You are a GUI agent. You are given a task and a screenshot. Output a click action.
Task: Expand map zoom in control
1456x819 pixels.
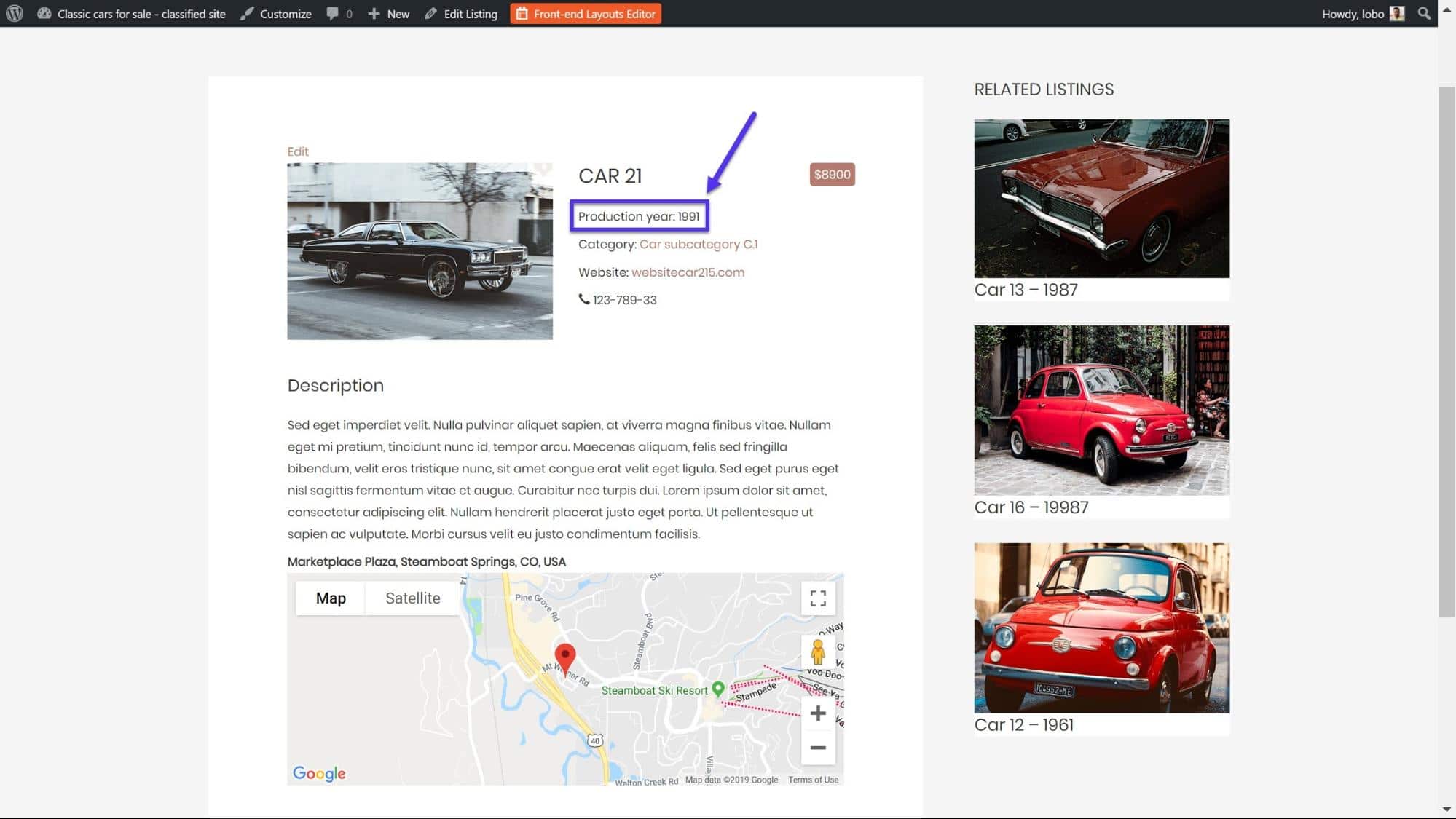pyautogui.click(x=817, y=712)
